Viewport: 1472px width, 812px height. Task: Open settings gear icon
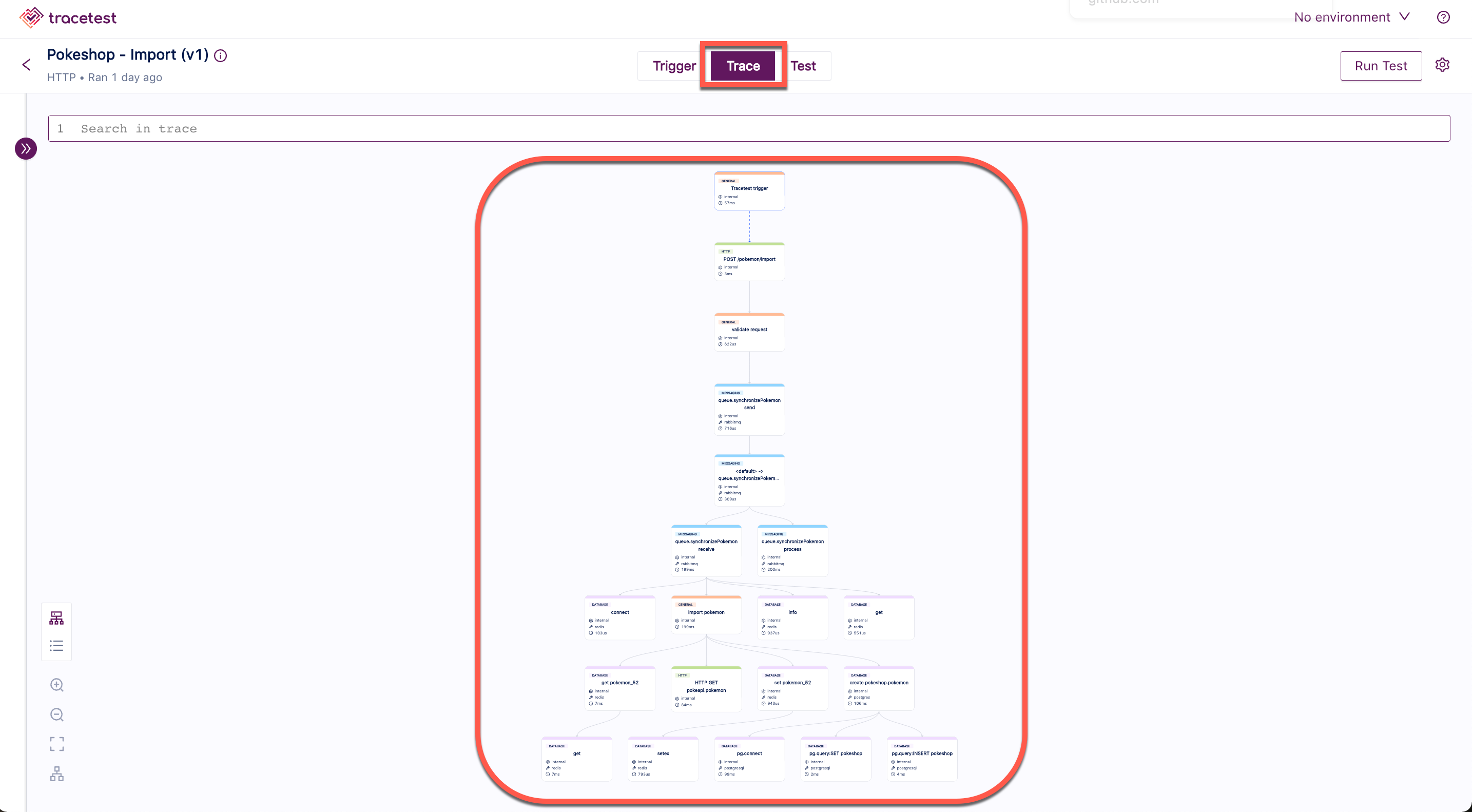(1442, 65)
